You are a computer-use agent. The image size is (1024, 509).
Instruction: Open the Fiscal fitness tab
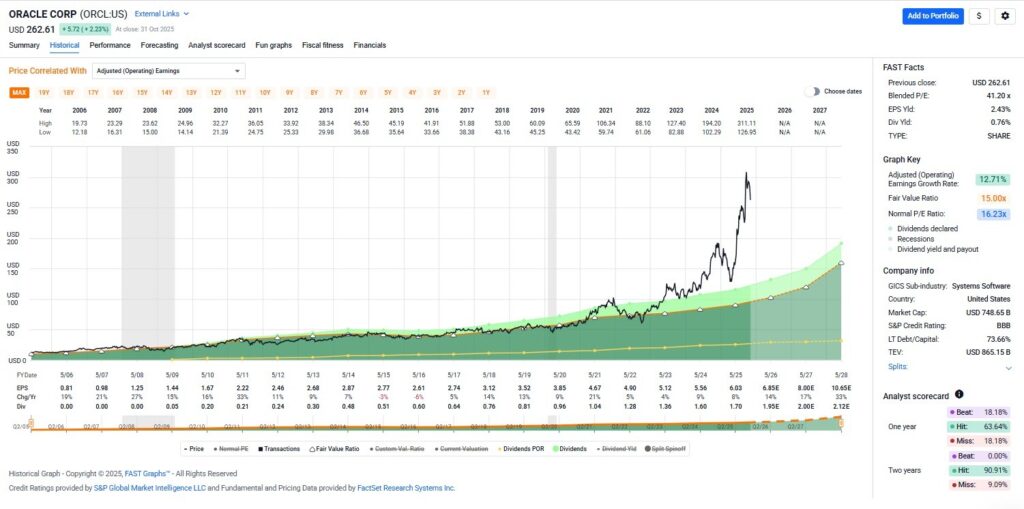[x=324, y=45]
